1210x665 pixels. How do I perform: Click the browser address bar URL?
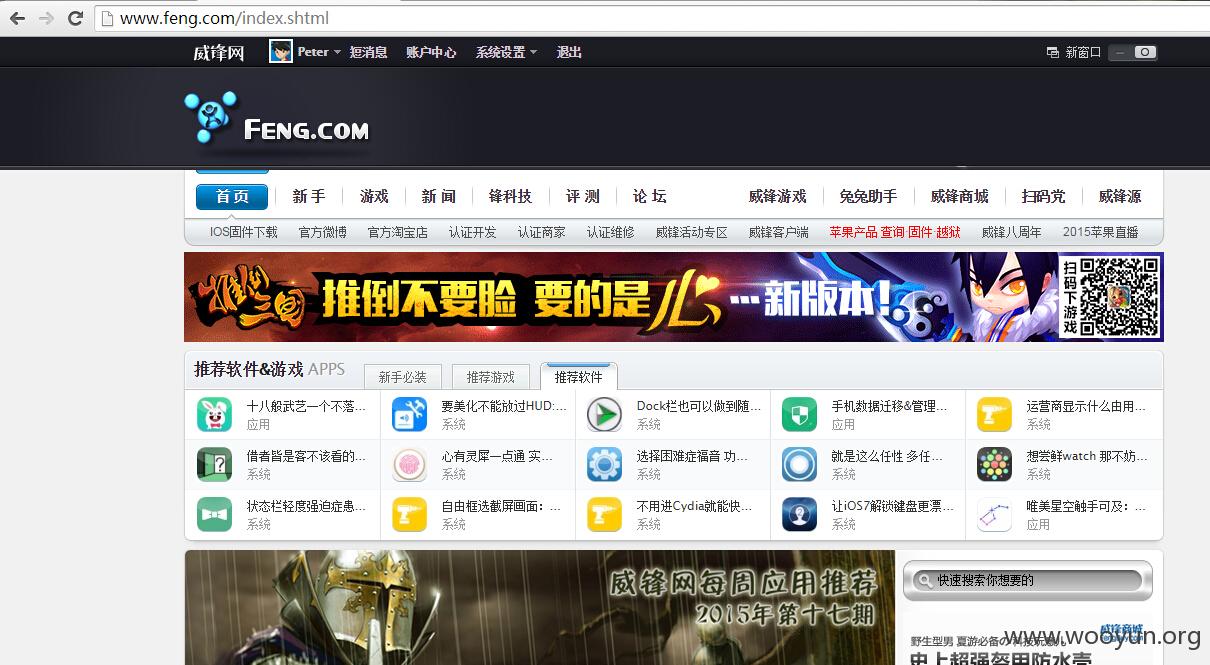[224, 18]
